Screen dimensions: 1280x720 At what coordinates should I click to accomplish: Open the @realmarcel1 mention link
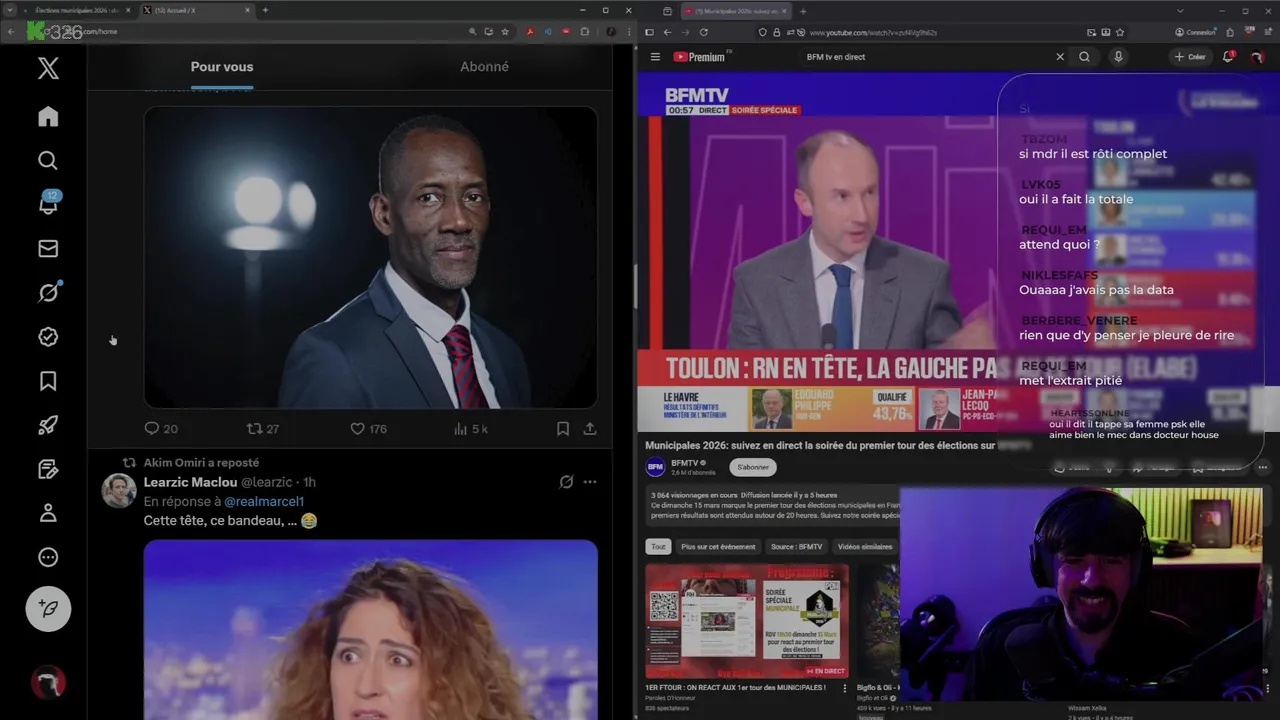pos(264,501)
